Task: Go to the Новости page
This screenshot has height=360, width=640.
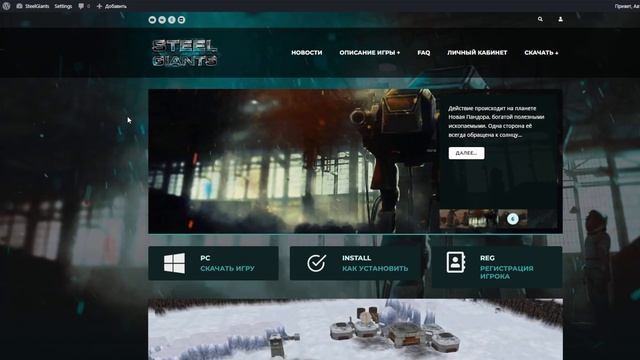Action: 307,53
